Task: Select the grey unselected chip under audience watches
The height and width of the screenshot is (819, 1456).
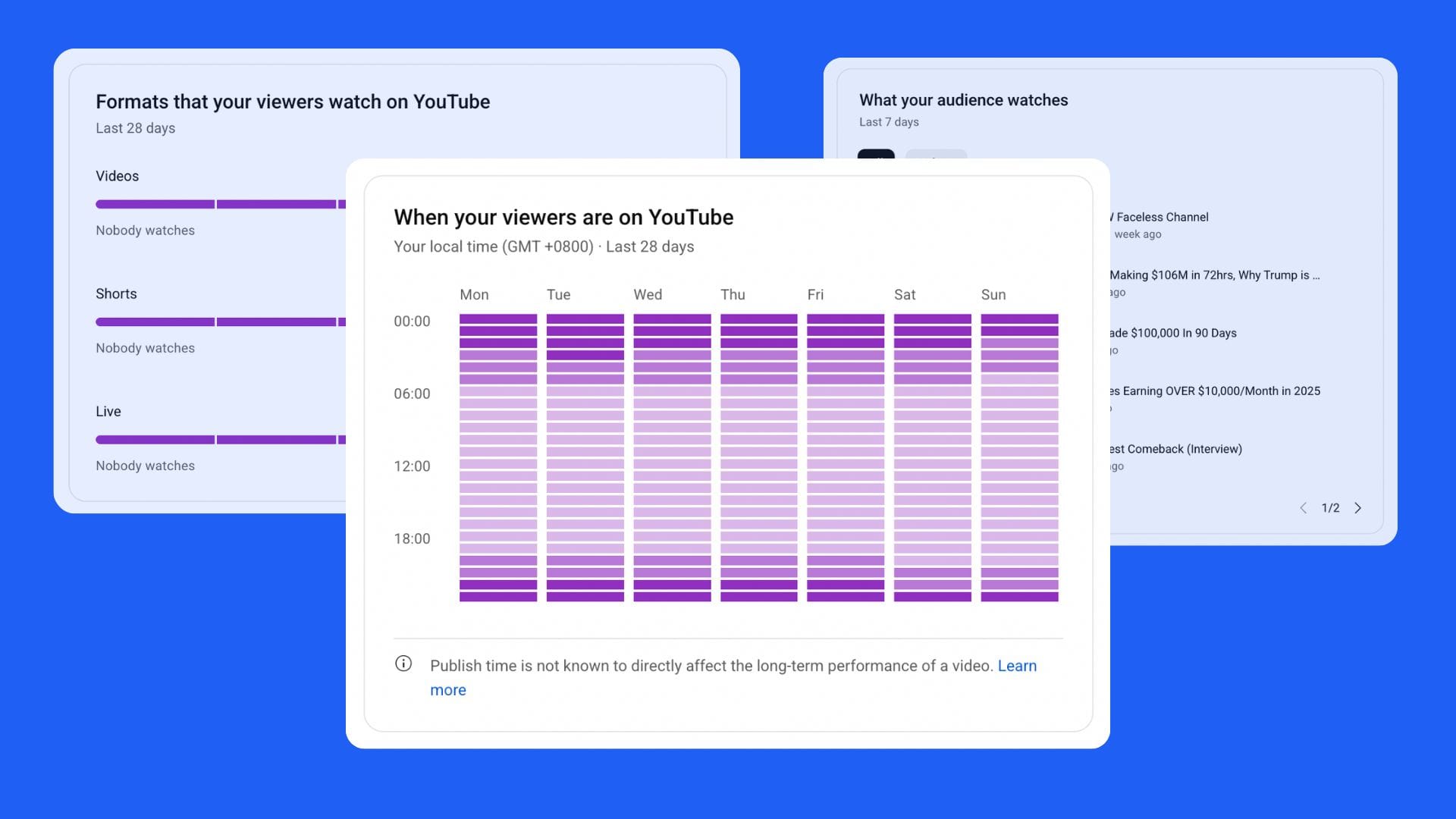Action: point(936,155)
